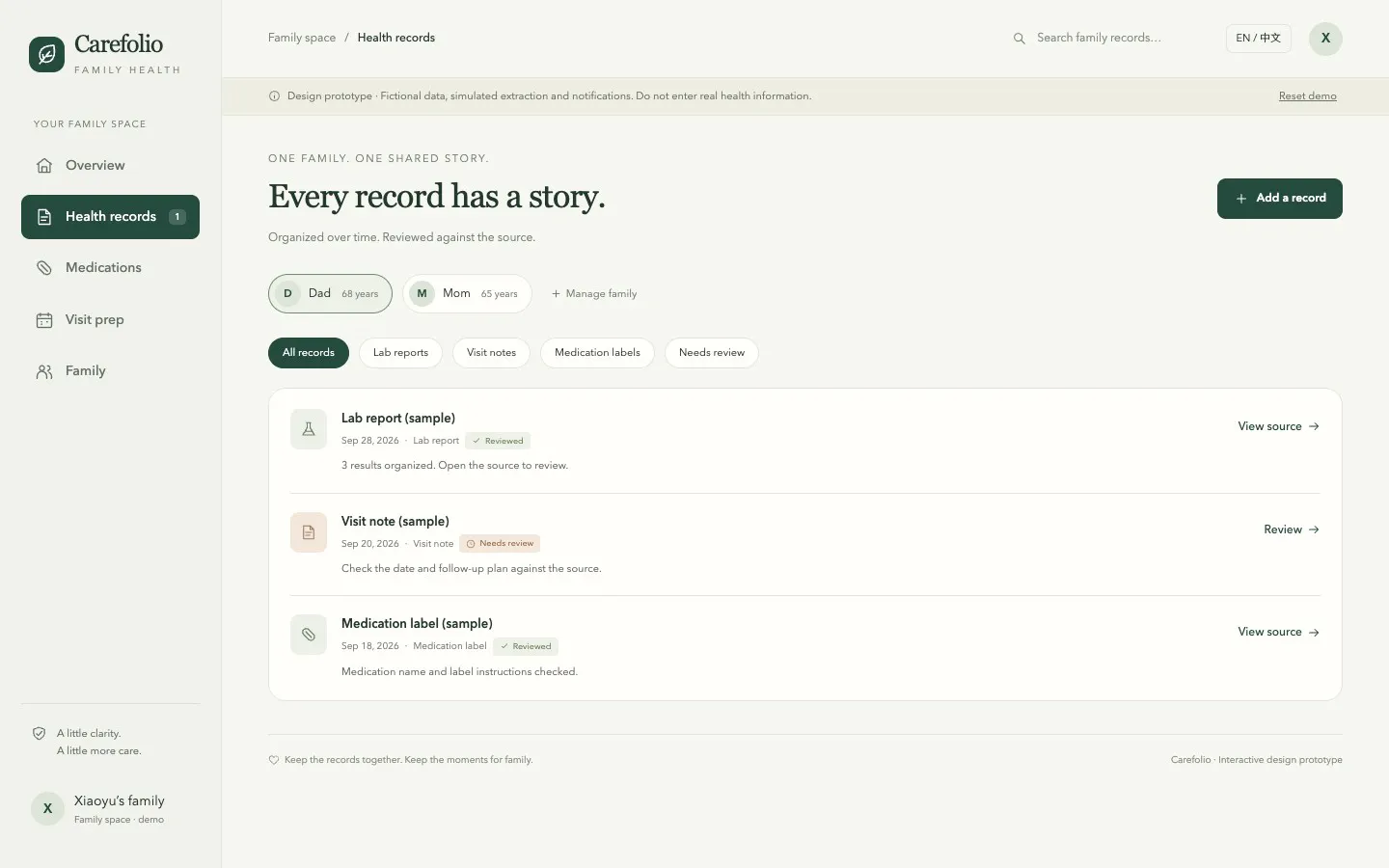Filter by Visit notes
The width and height of the screenshot is (1389, 868).
[491, 353]
